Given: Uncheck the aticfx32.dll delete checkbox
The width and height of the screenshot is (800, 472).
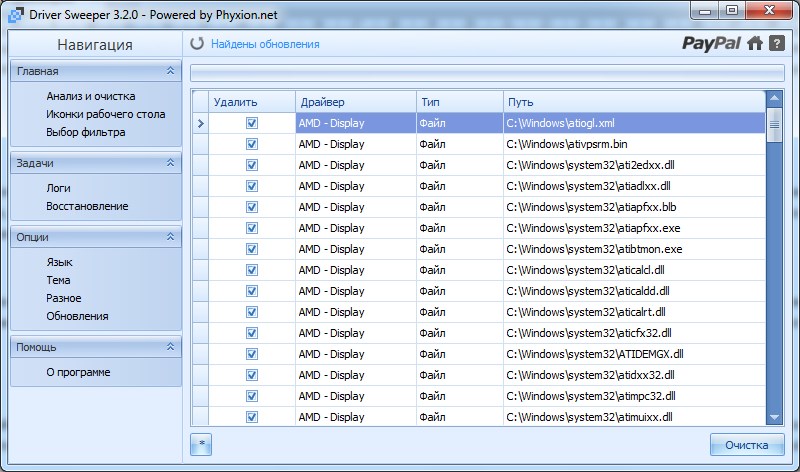Looking at the screenshot, I should 252,333.
